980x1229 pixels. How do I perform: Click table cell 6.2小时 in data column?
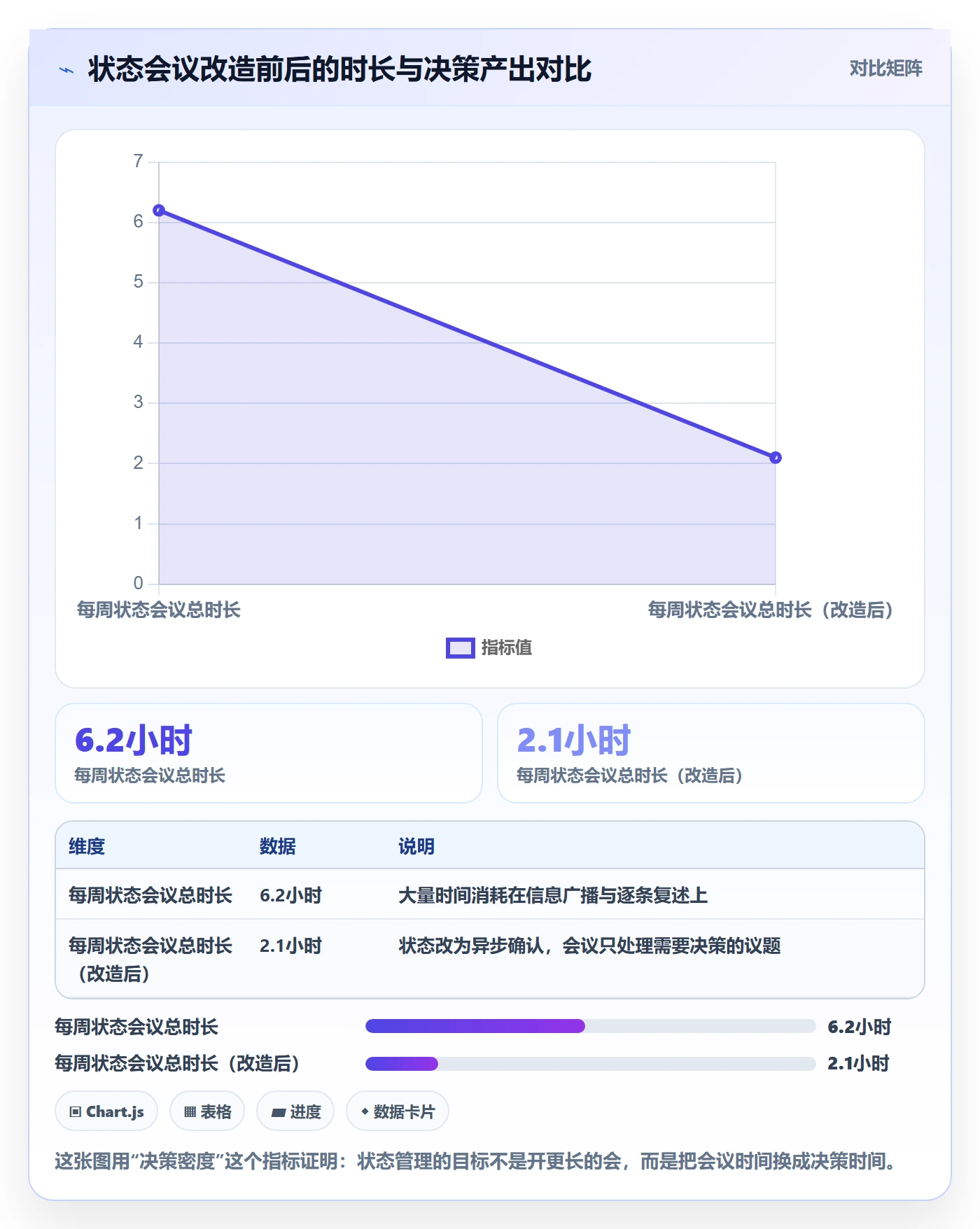click(x=290, y=895)
